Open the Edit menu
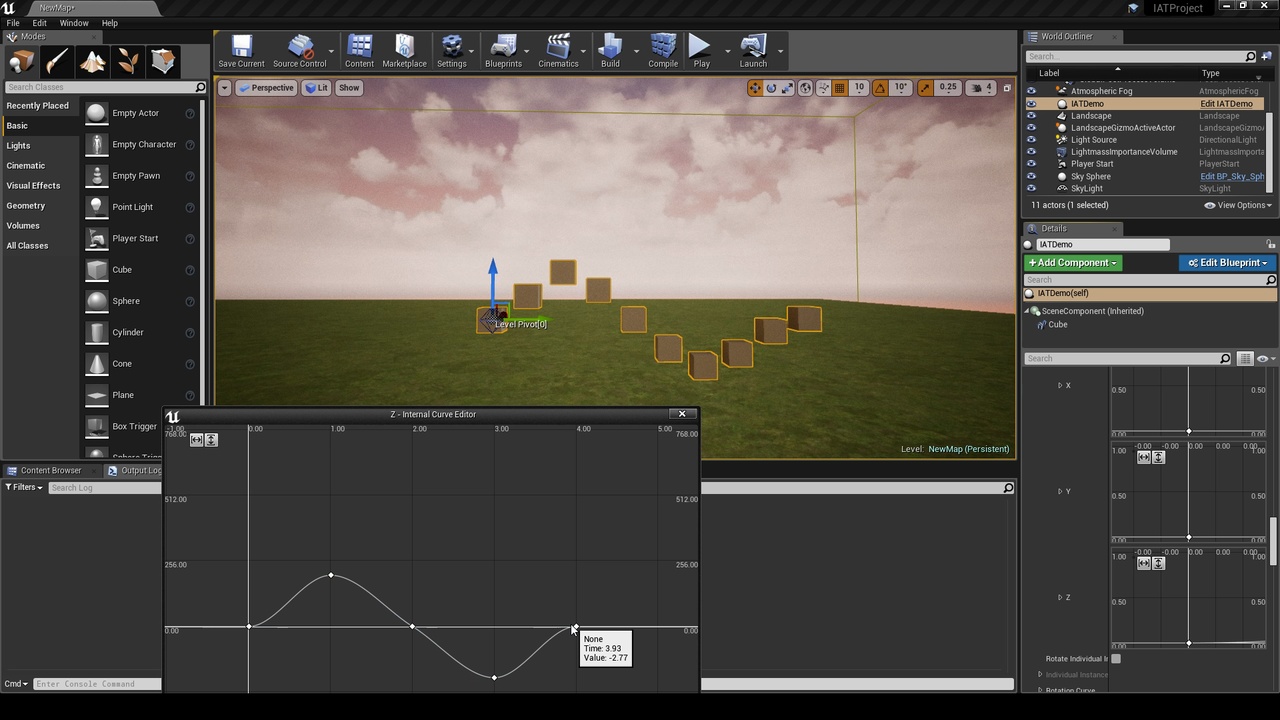 coord(40,23)
